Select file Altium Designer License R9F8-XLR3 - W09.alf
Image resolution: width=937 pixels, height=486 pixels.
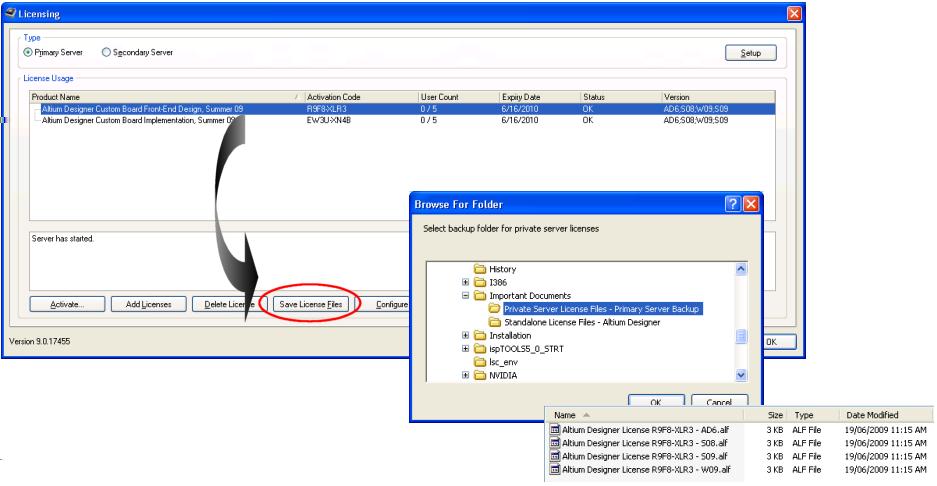(646, 469)
